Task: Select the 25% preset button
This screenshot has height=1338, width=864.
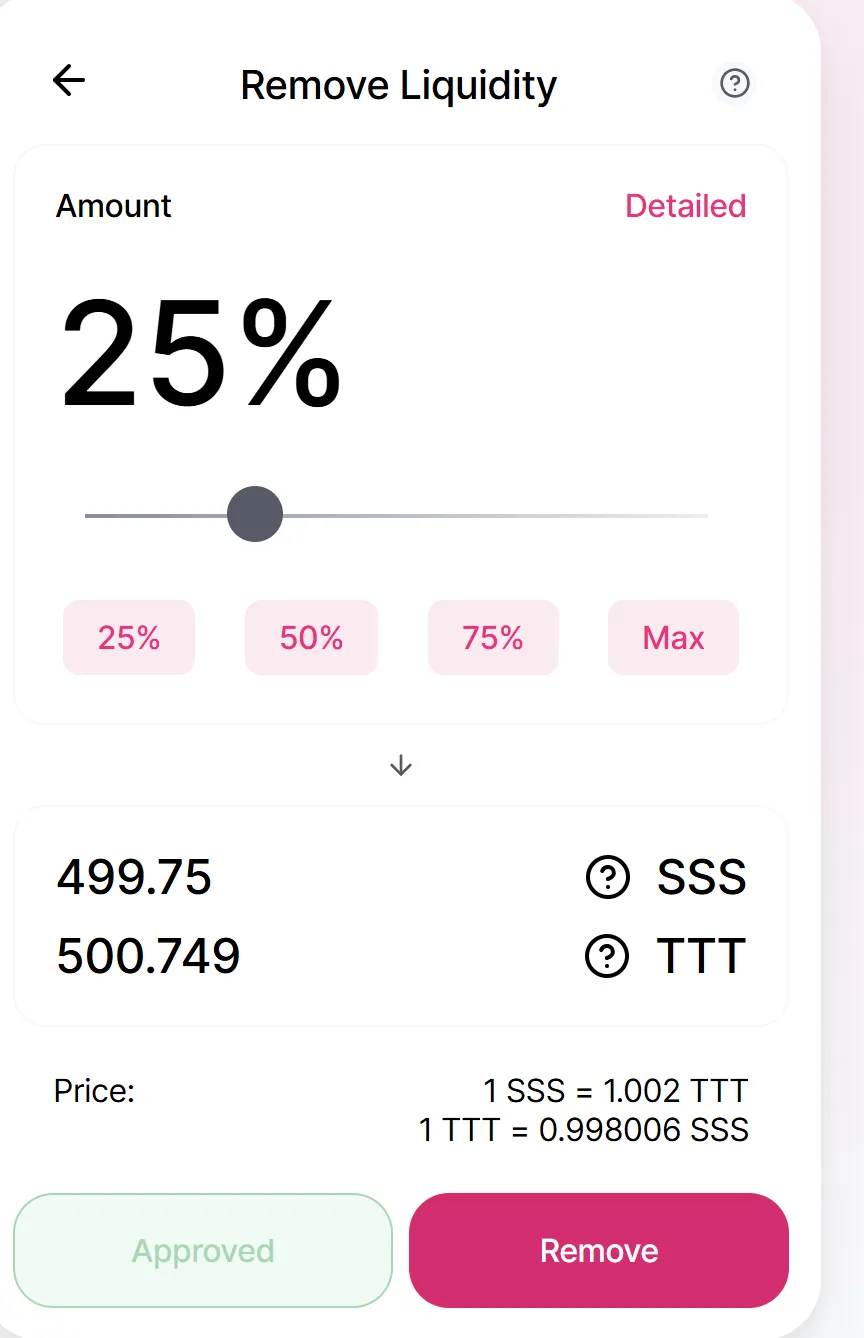Action: coord(129,638)
